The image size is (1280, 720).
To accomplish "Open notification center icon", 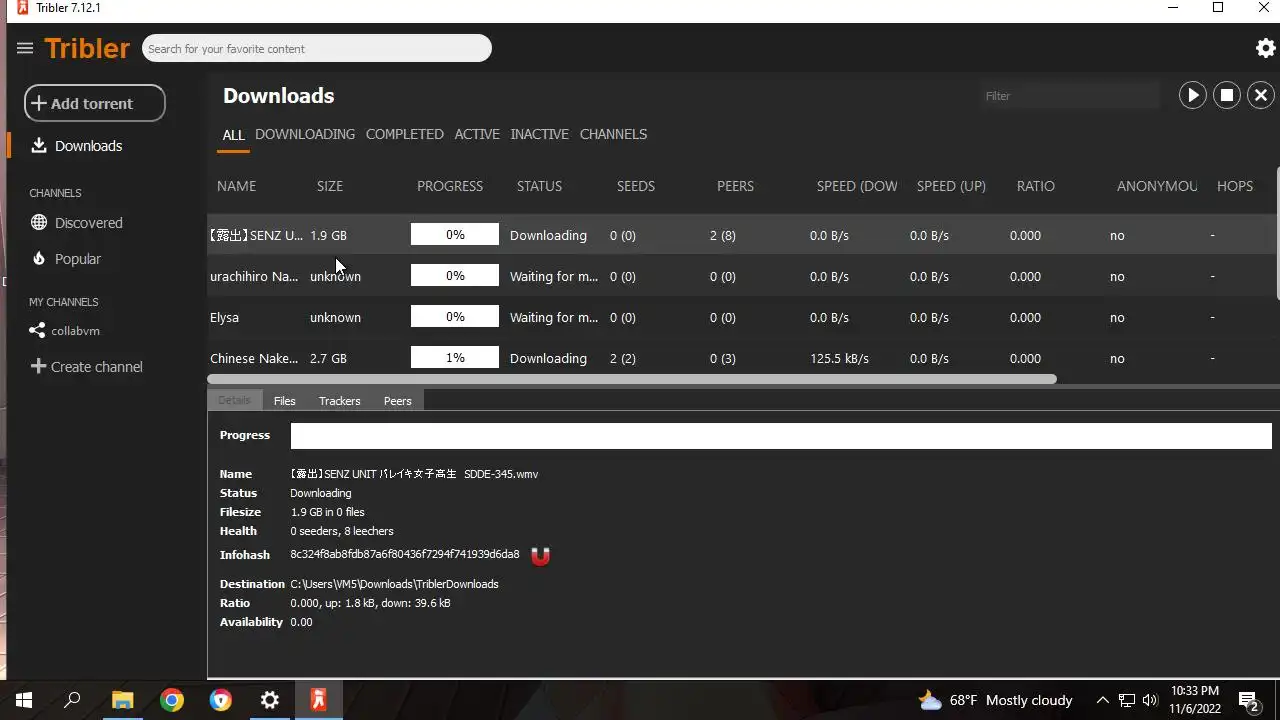I will coord(1248,700).
